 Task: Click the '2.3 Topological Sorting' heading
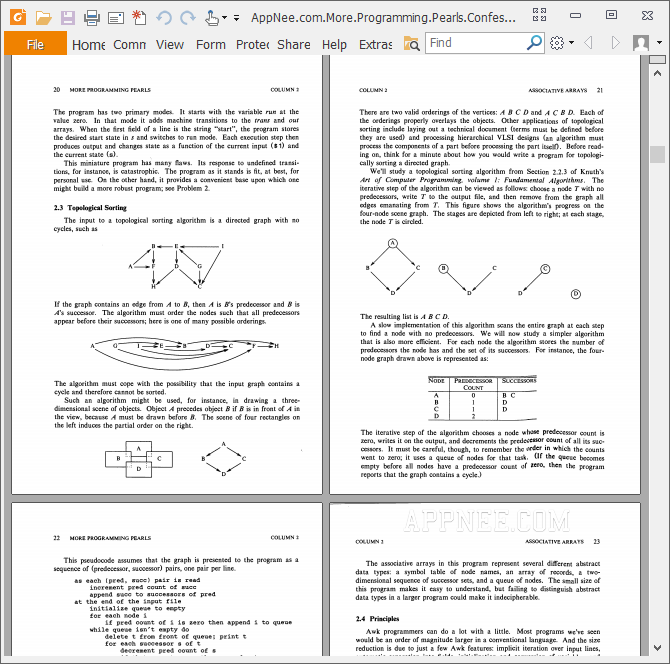[x=90, y=208]
